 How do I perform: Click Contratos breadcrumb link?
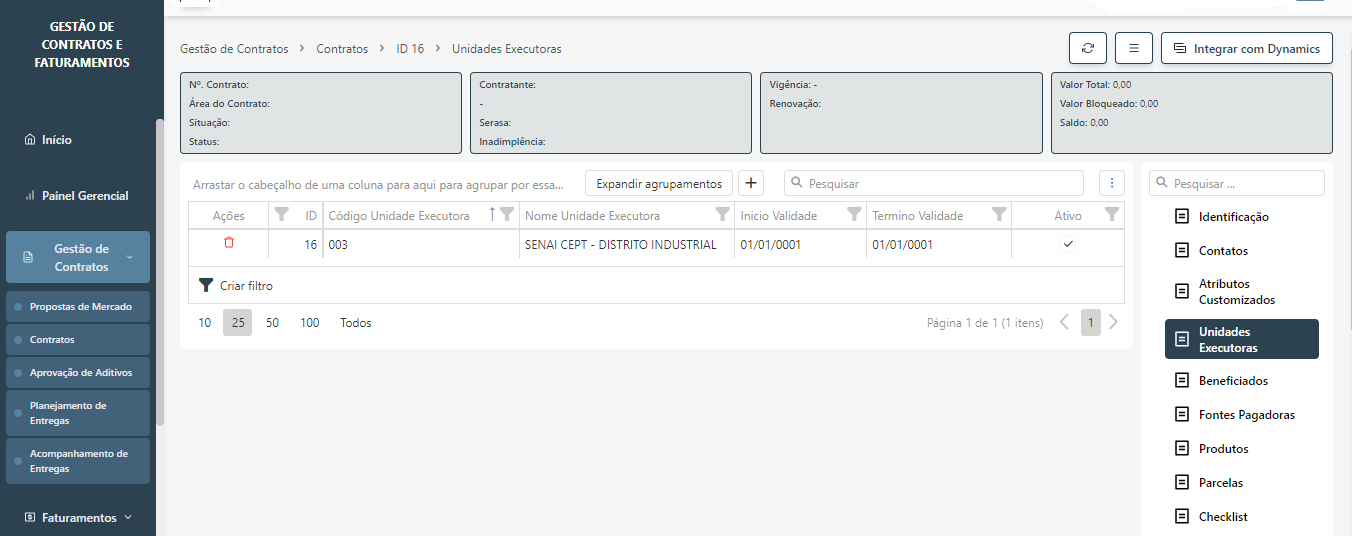tap(342, 49)
